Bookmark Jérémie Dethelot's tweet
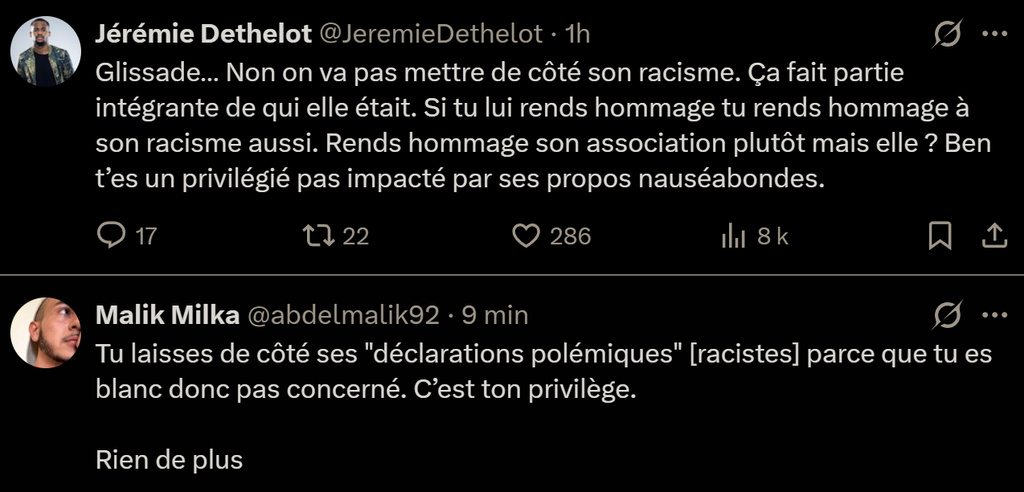The width and height of the screenshot is (1024, 492). [940, 236]
